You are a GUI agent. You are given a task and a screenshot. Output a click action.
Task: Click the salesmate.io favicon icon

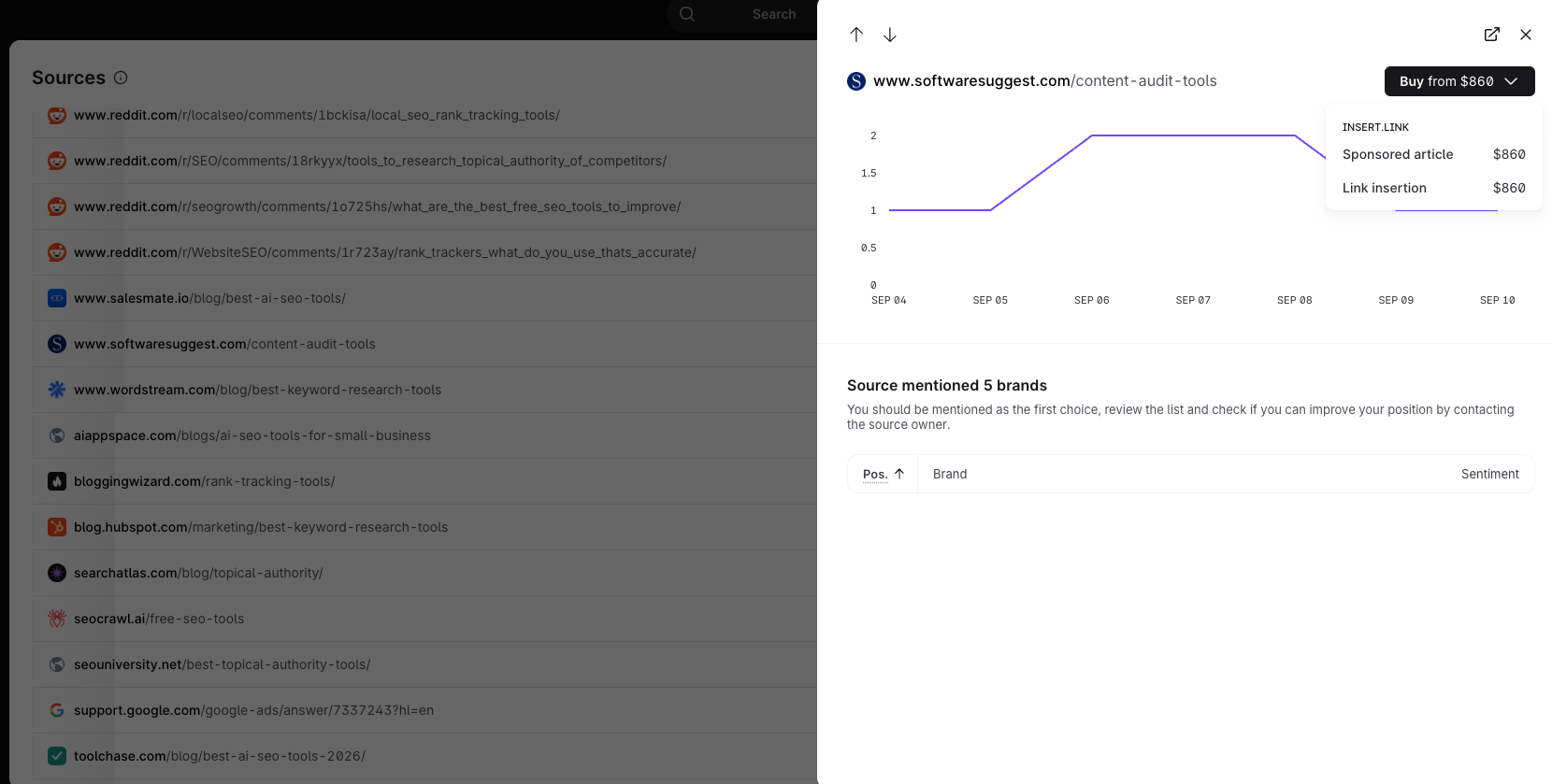coord(57,298)
